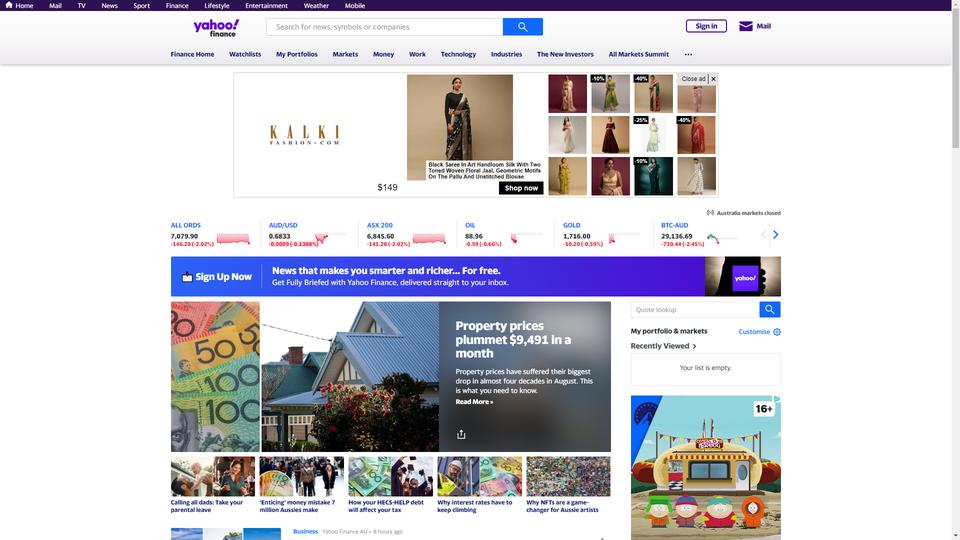This screenshot has height=540, width=960.
Task: Click the Customise link
Action: [x=754, y=332]
